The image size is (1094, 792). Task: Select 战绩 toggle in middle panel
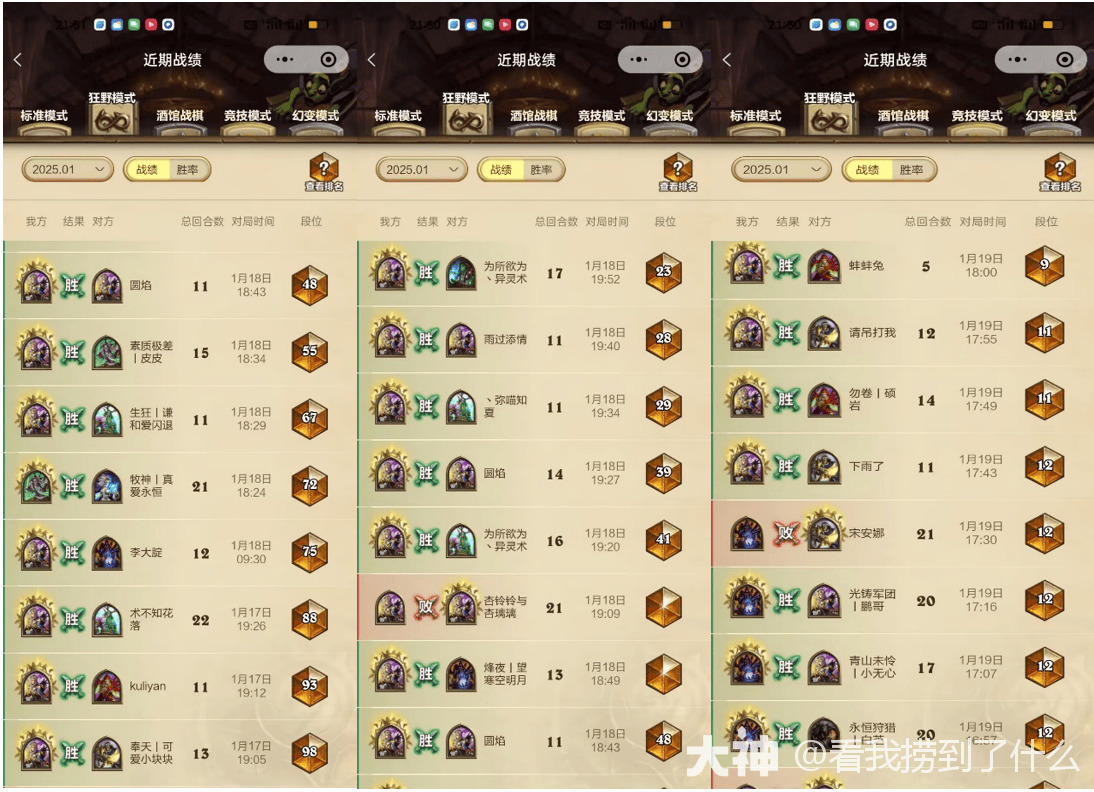(501, 170)
